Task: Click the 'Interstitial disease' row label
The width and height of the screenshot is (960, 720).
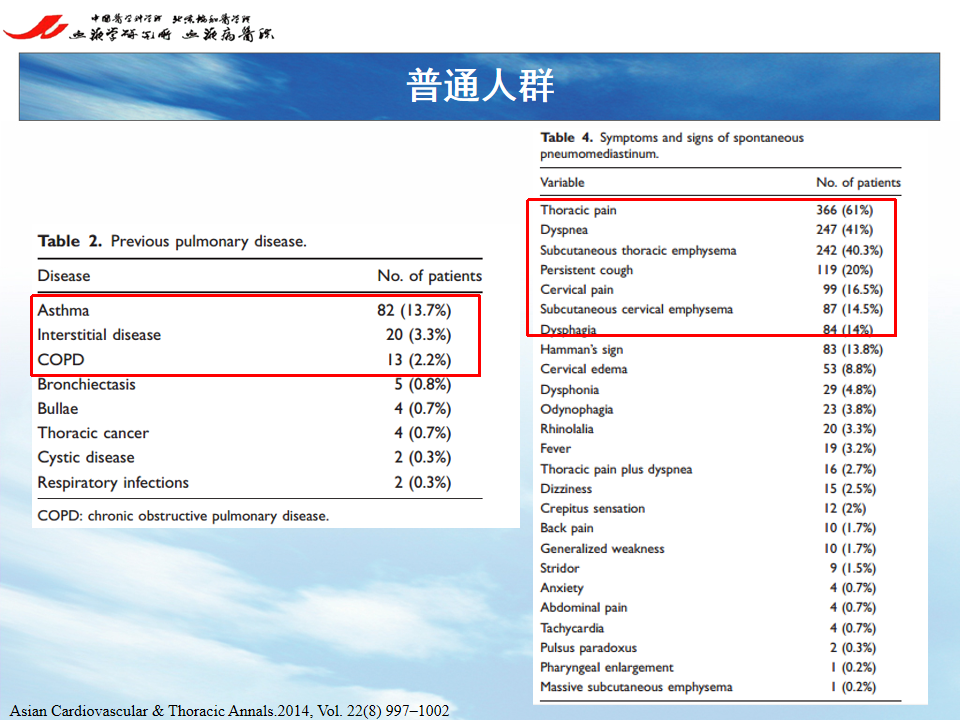Action: (x=99, y=335)
